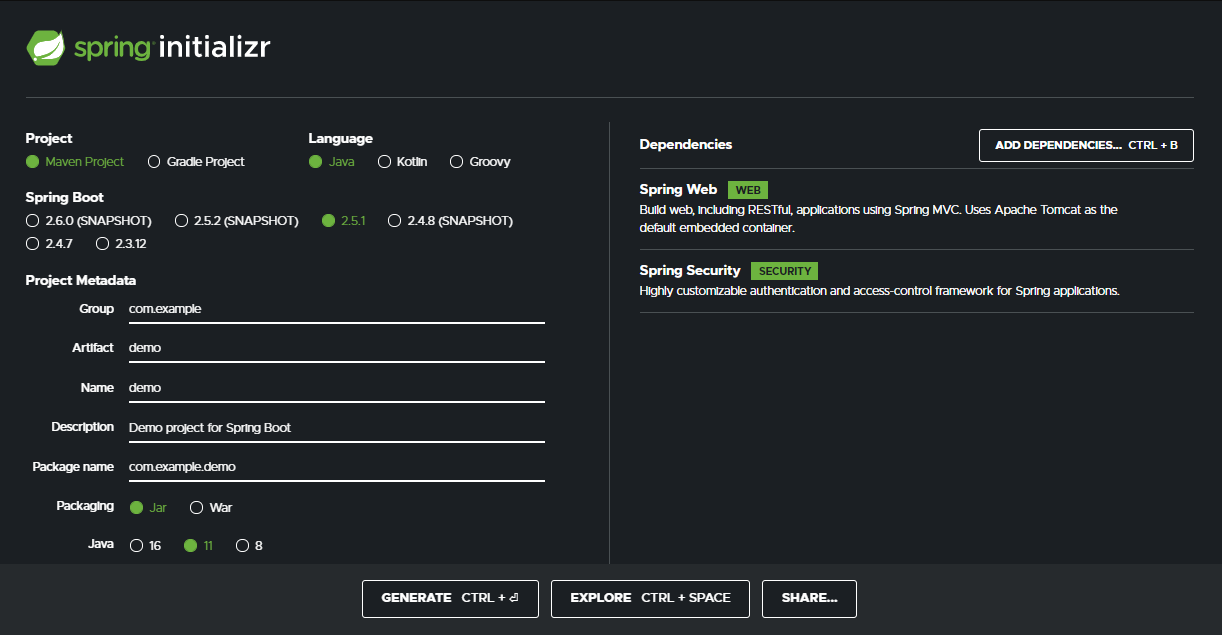Screen dimensions: 1222x635
Task: Click the Project Metadata heading
Action: coord(81,280)
